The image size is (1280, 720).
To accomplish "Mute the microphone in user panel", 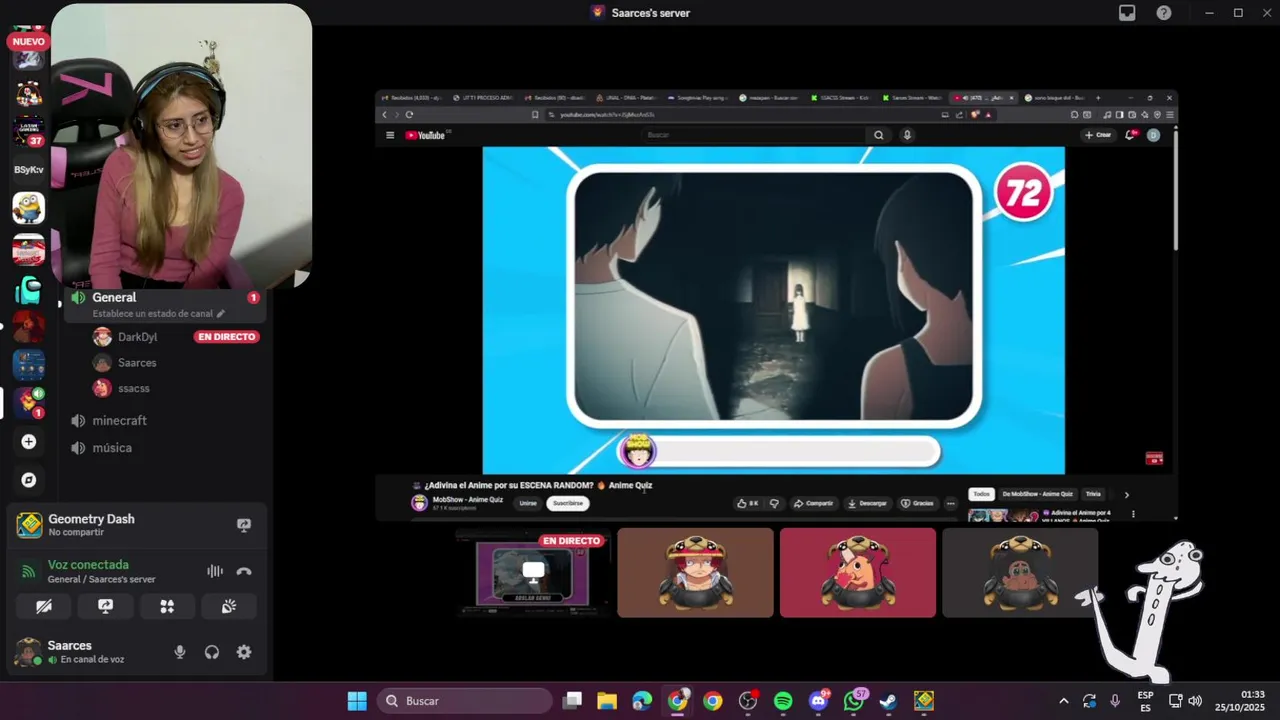I will [180, 652].
